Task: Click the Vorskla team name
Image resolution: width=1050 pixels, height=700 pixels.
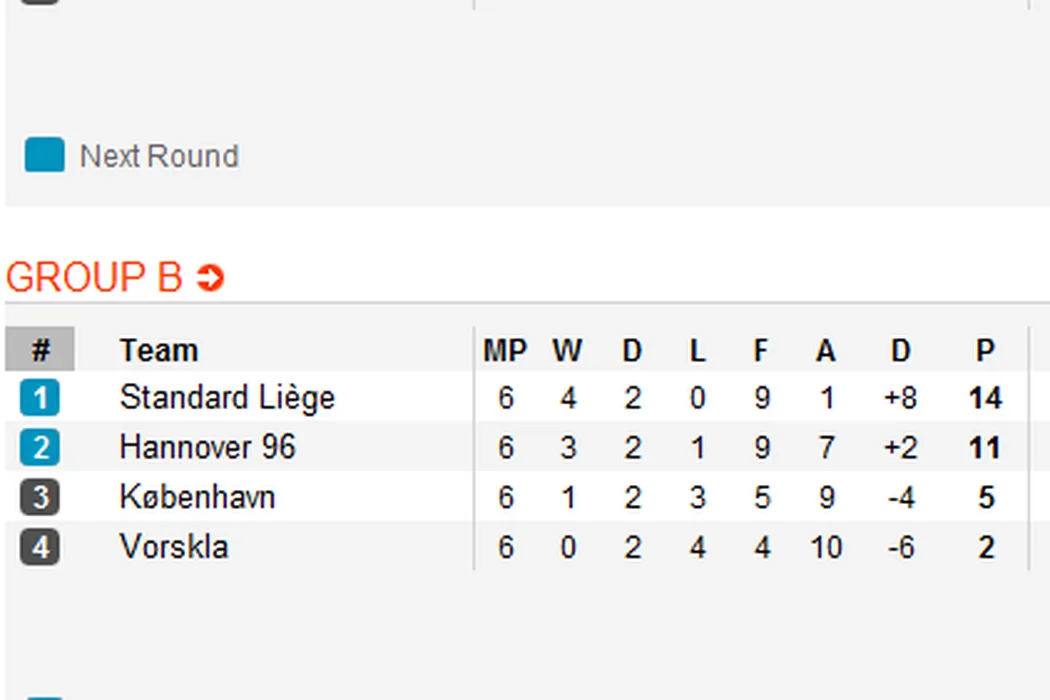Action: pyautogui.click(x=173, y=547)
